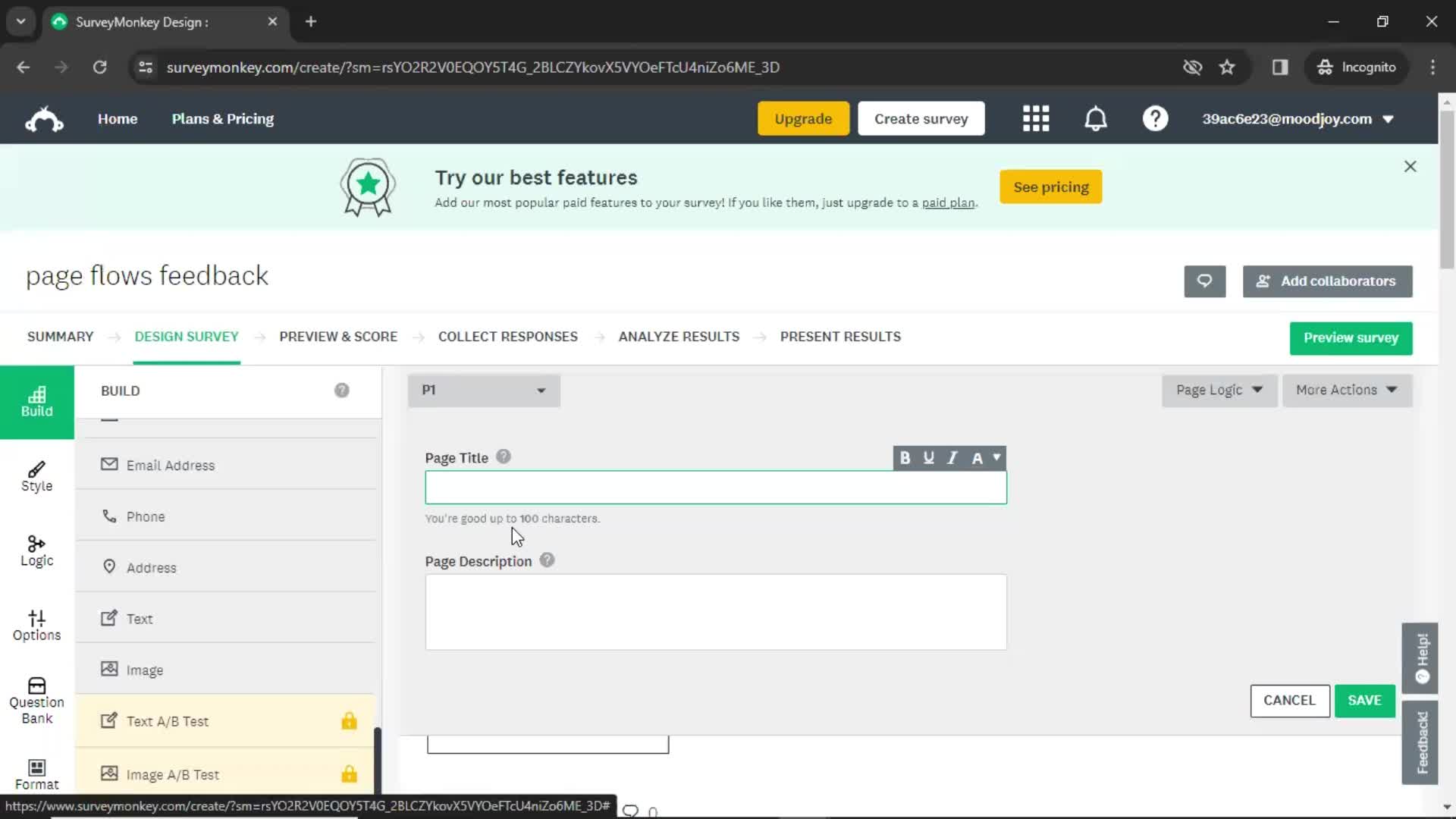This screenshot has width=1456, height=819.
Task: Cancel the page title edit
Action: (1289, 701)
